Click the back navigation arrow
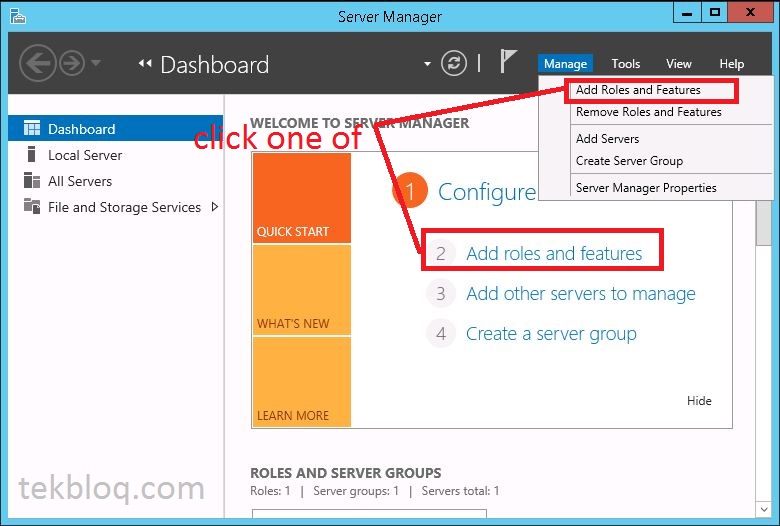This screenshot has height=526, width=780. coord(37,63)
